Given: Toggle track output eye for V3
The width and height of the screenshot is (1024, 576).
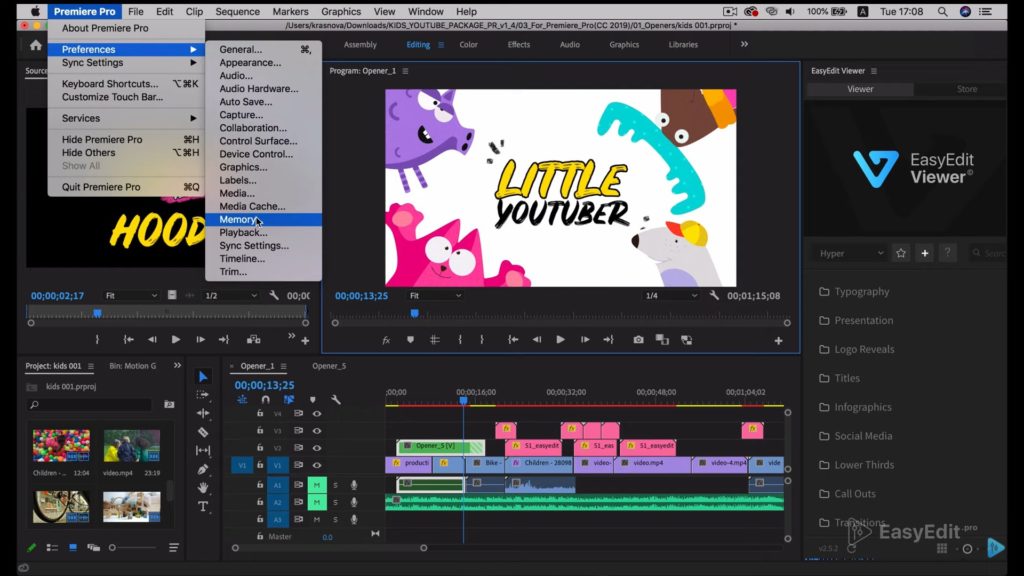Looking at the screenshot, I should point(317,431).
